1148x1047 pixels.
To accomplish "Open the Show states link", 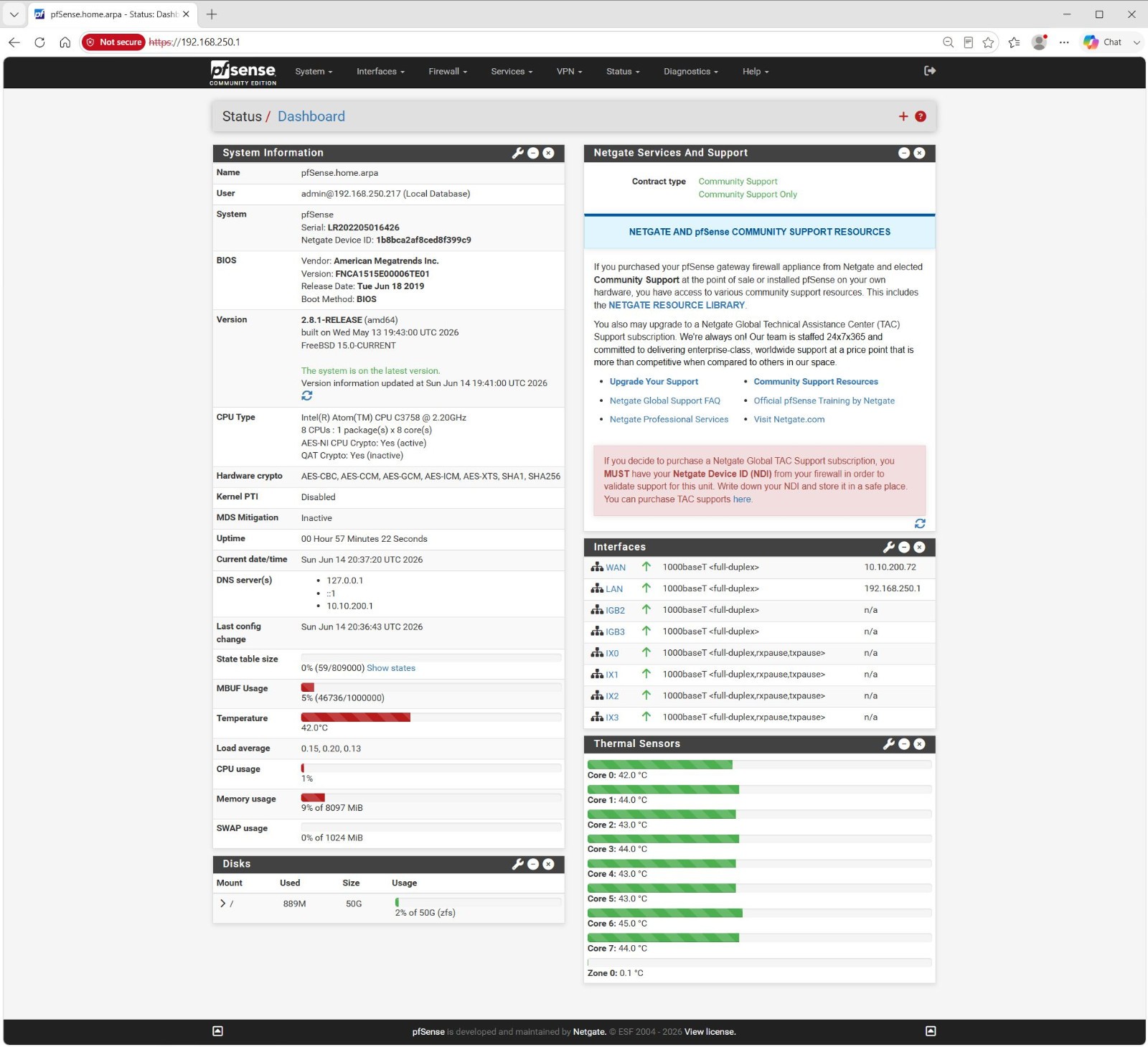I will (x=391, y=668).
